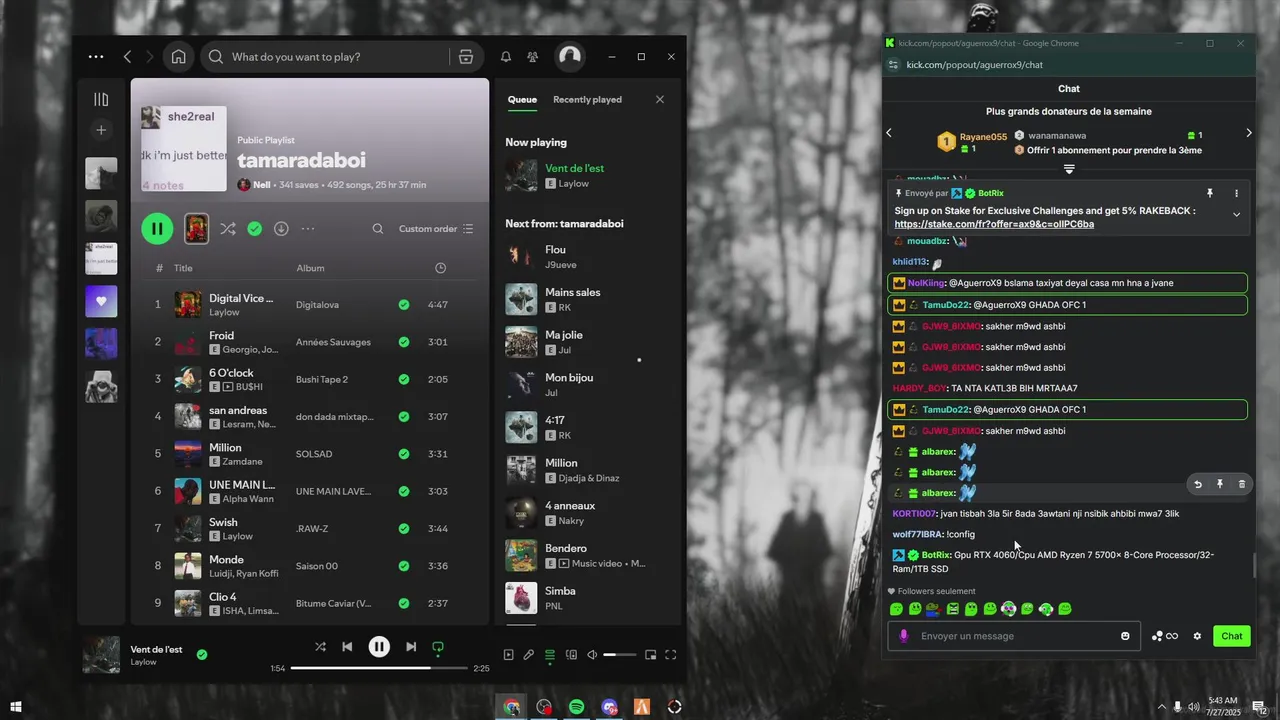Select the Monde track row
Viewport: 1280px width, 720px height.
point(310,566)
